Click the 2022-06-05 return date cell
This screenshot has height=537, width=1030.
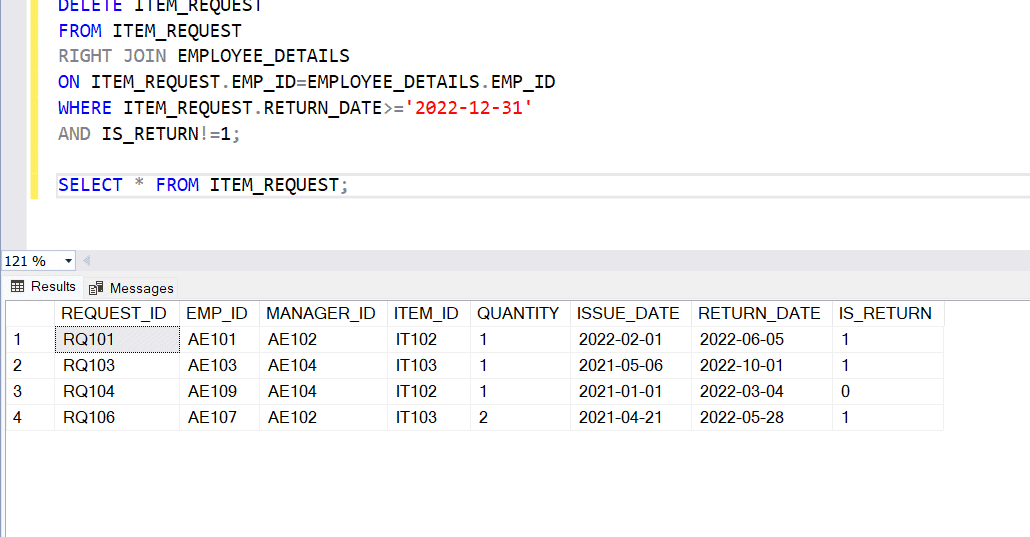762,340
